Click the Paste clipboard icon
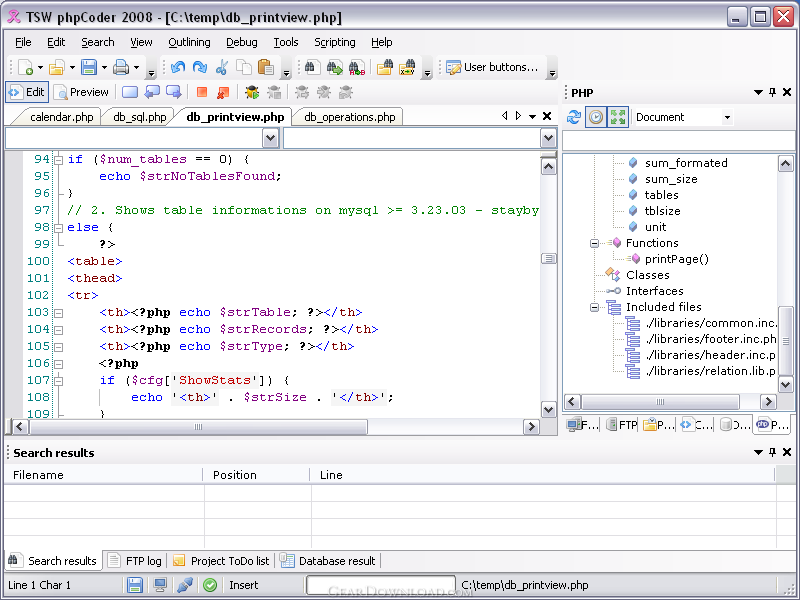The width and height of the screenshot is (800, 600). pyautogui.click(x=265, y=67)
